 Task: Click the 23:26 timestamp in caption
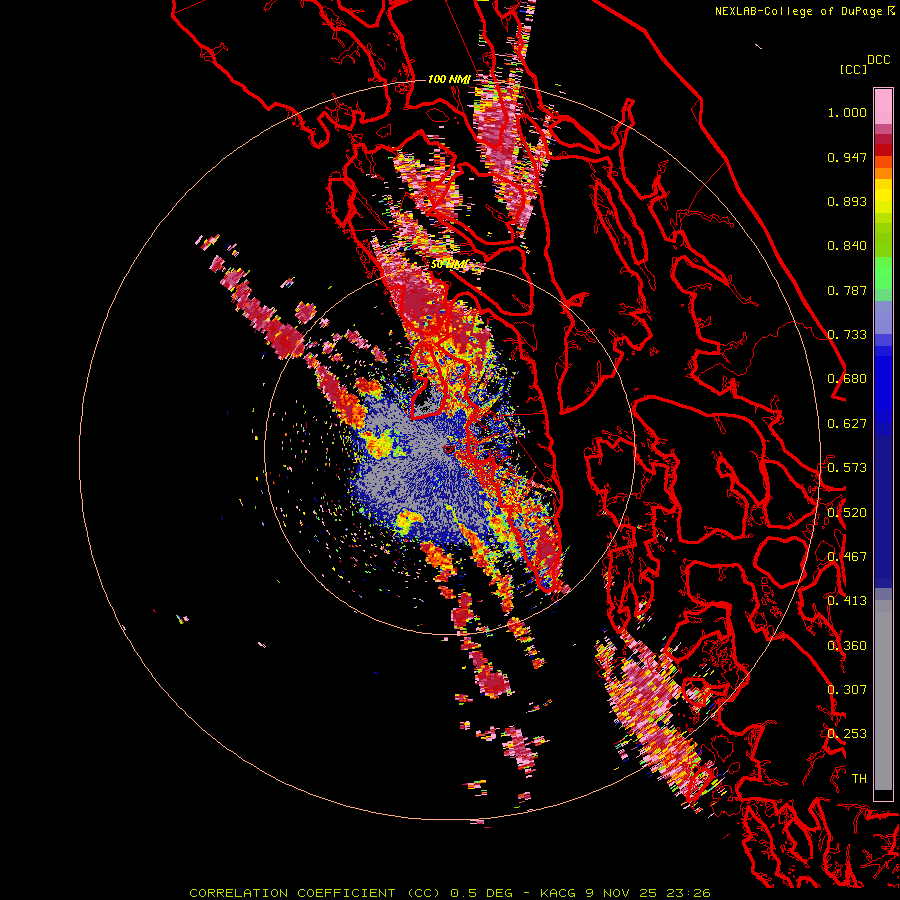coord(688,893)
